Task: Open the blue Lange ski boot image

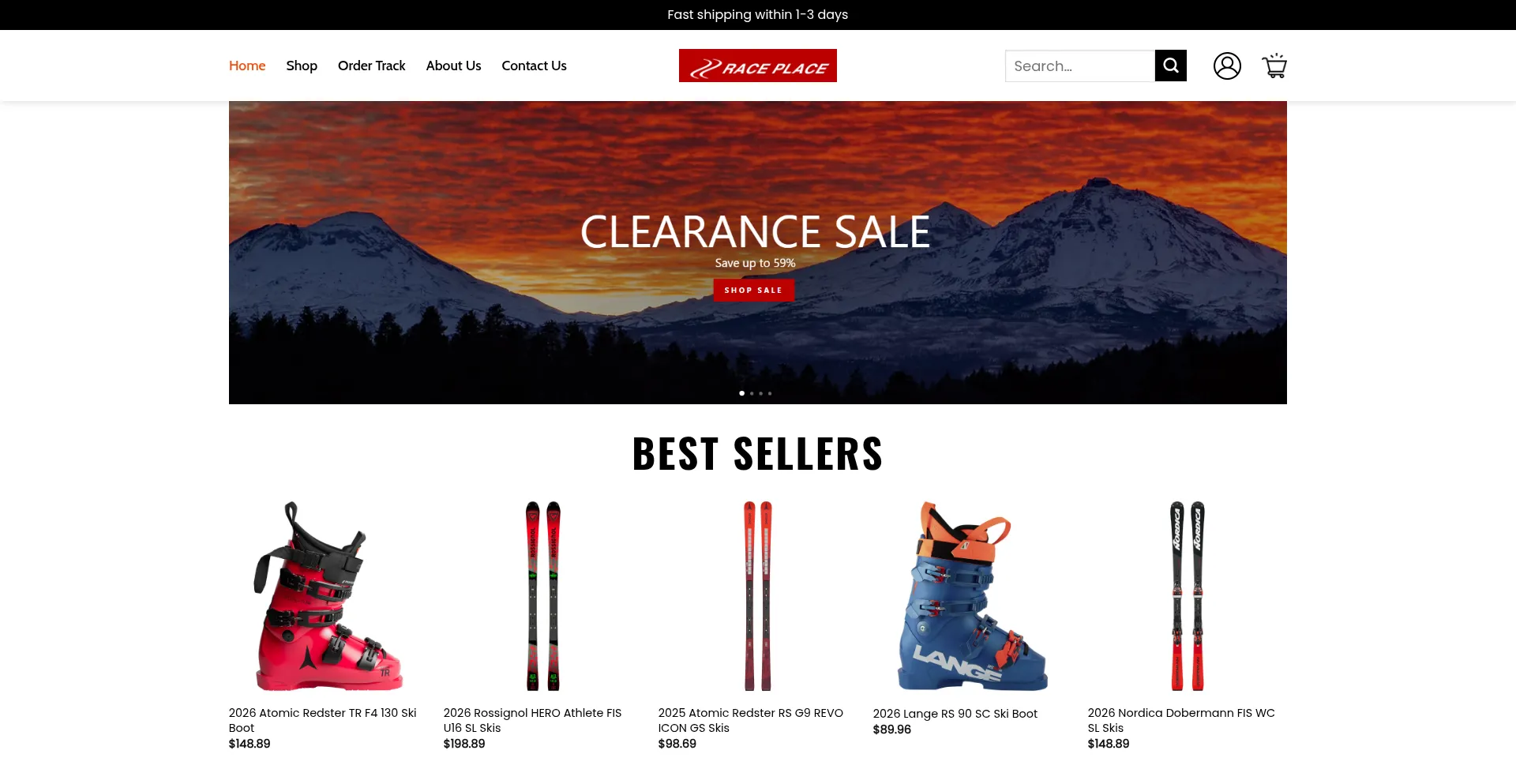Action: click(972, 596)
